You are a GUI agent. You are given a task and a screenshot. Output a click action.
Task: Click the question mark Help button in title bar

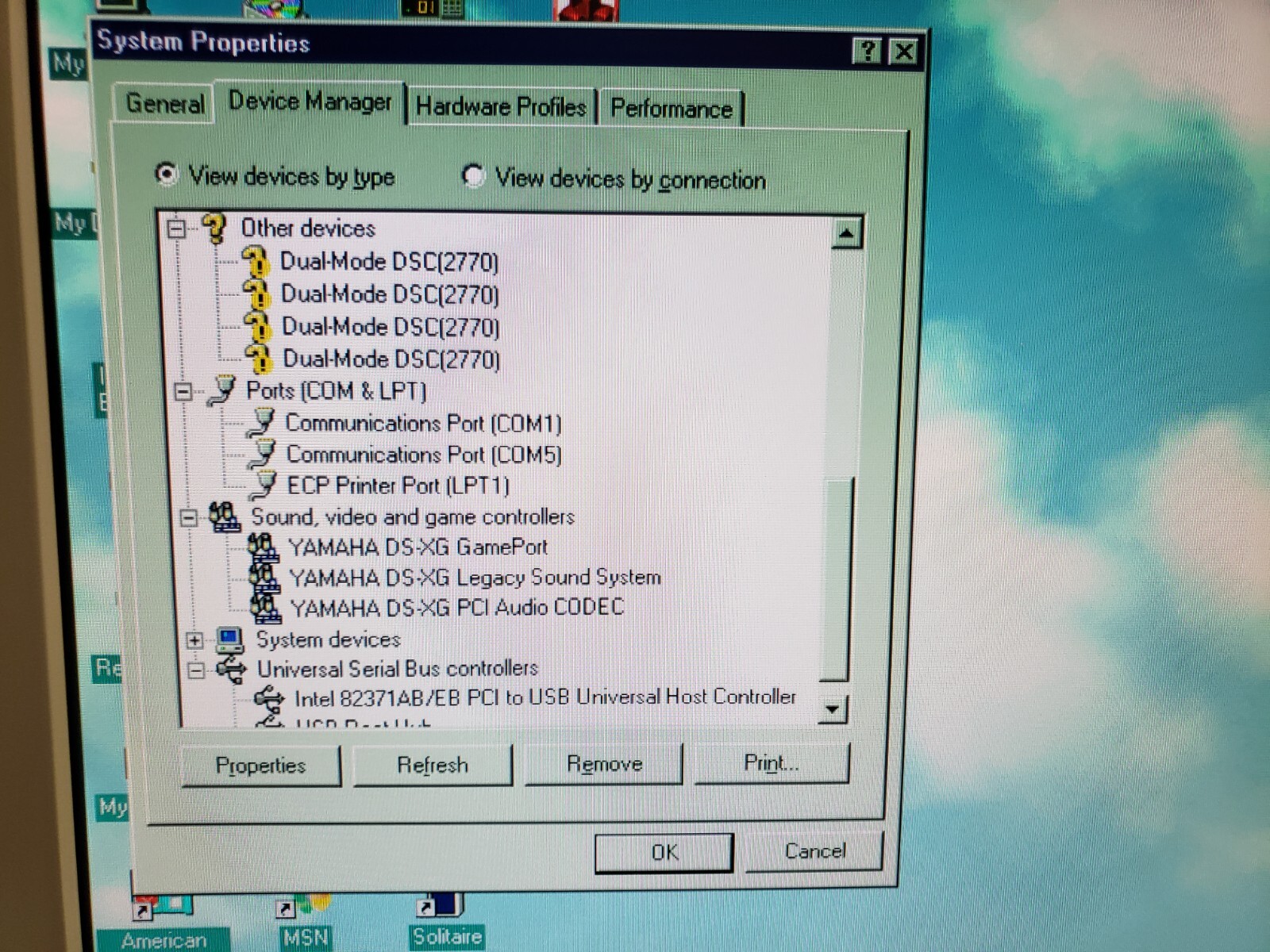tap(868, 52)
